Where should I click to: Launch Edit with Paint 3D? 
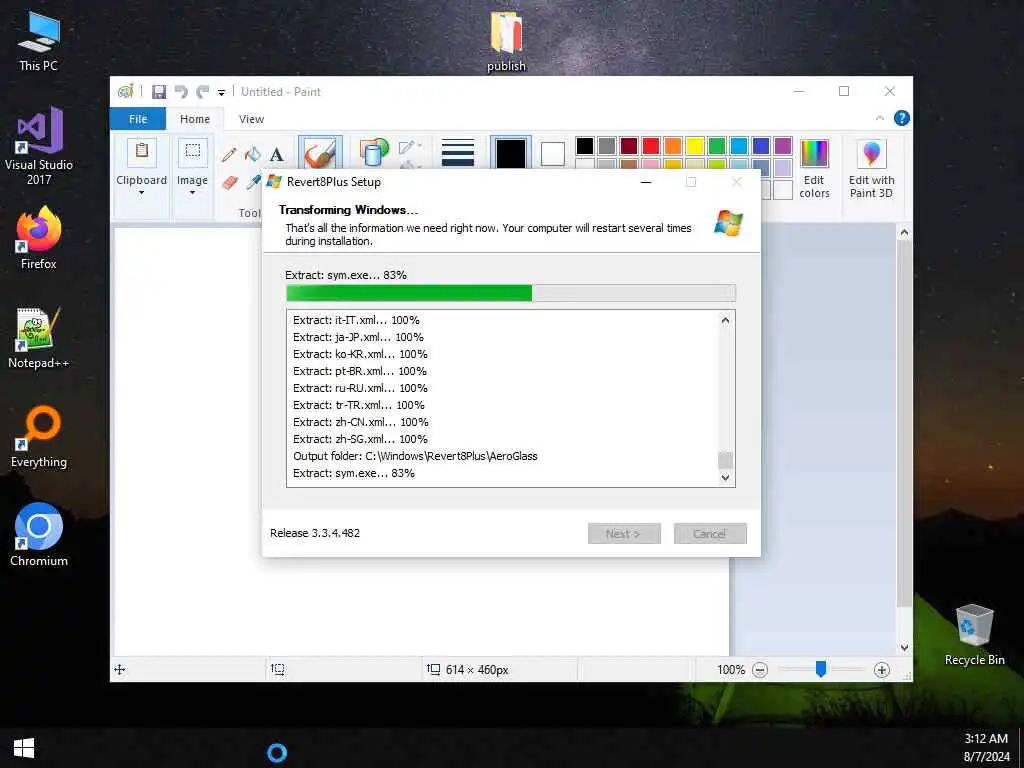point(871,168)
